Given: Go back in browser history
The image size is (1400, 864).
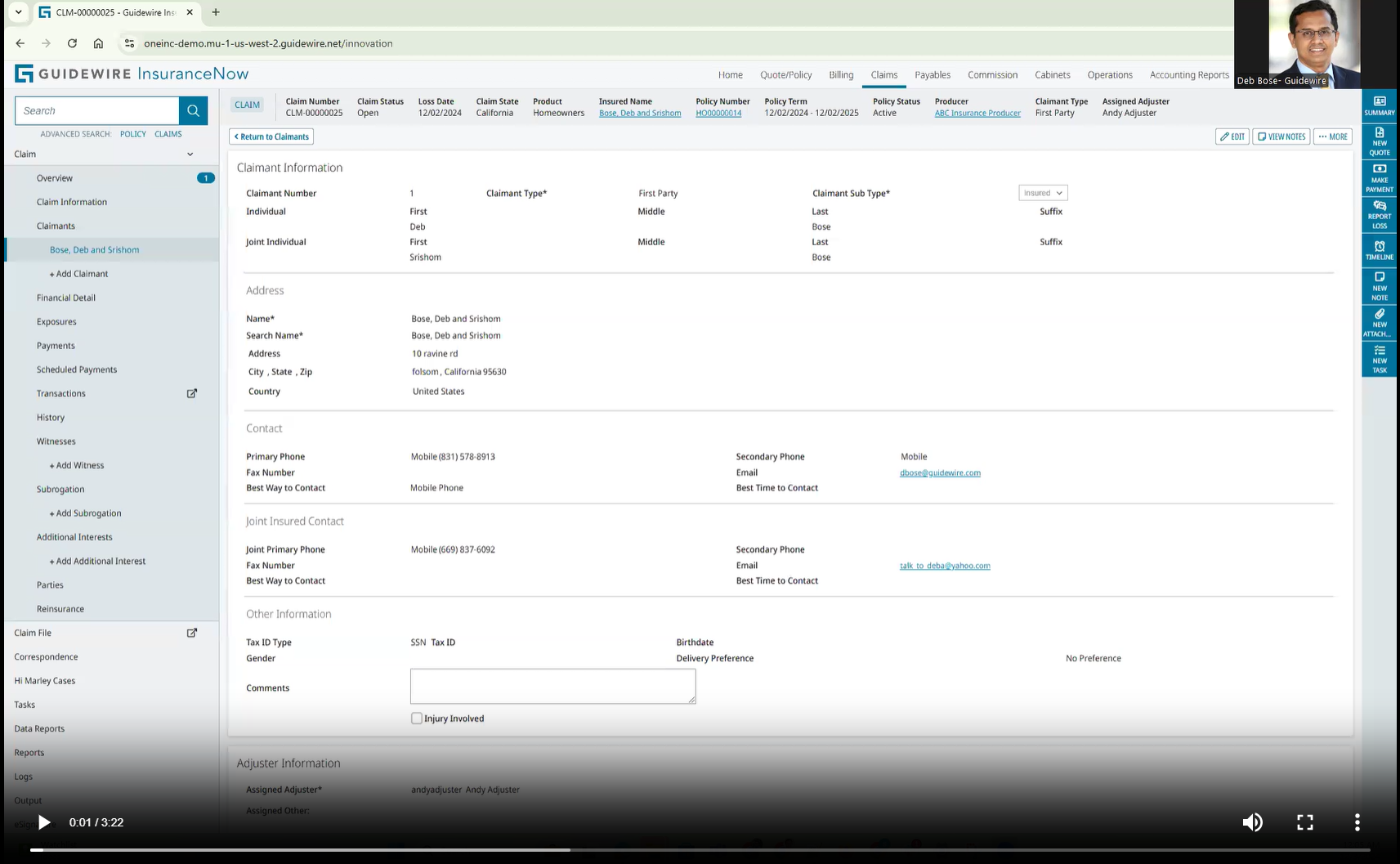Looking at the screenshot, I should (20, 43).
